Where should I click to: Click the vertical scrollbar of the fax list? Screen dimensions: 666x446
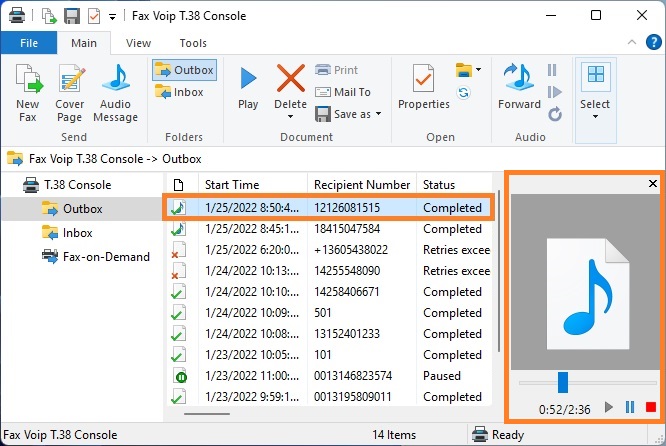[x=498, y=272]
